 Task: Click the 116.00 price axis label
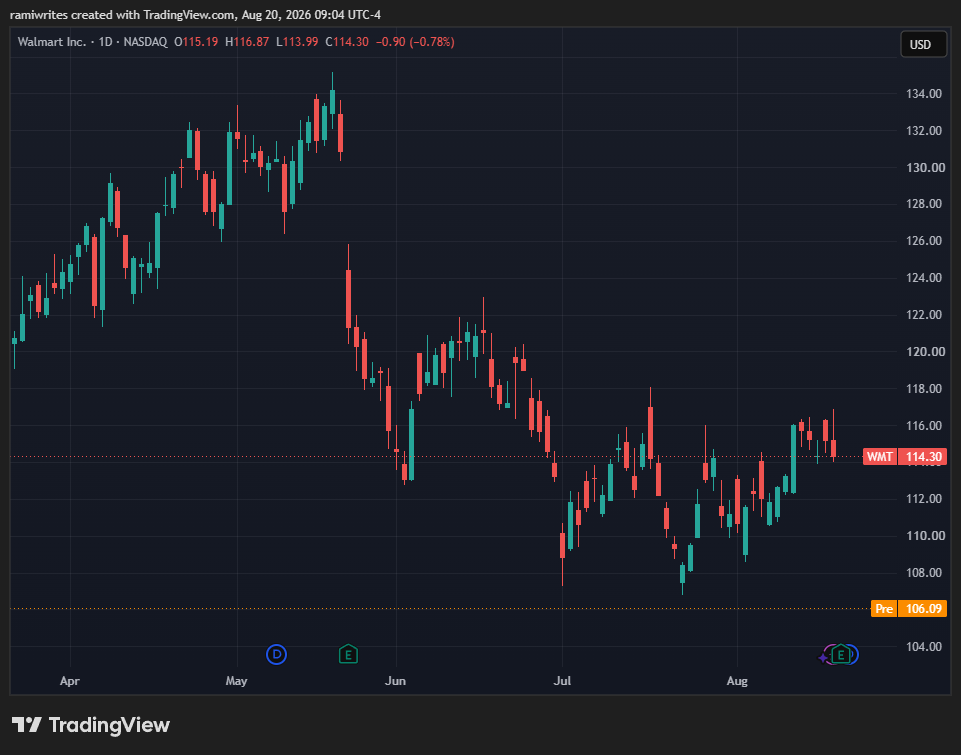coord(924,425)
